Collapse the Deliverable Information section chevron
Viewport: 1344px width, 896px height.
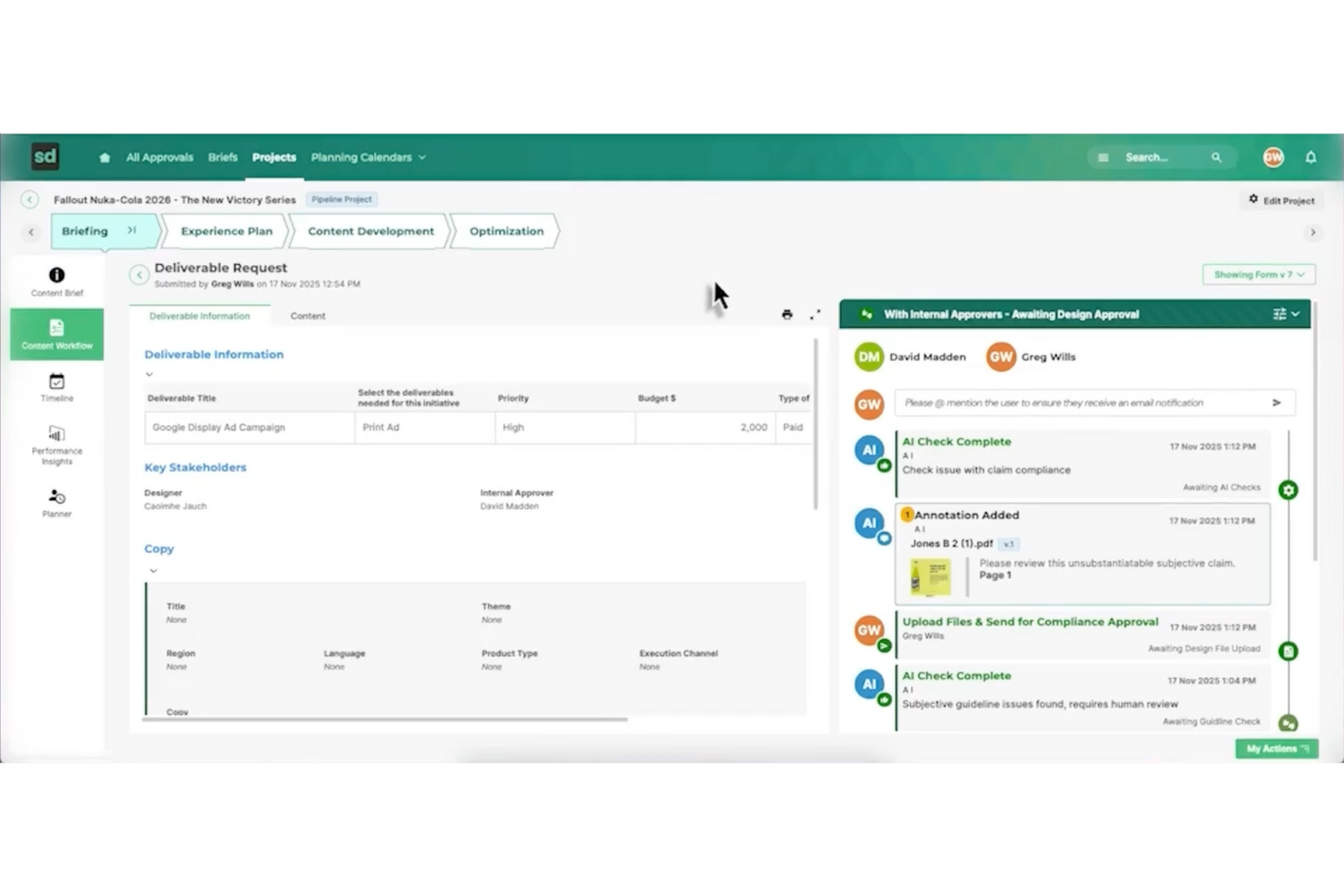[150, 373]
